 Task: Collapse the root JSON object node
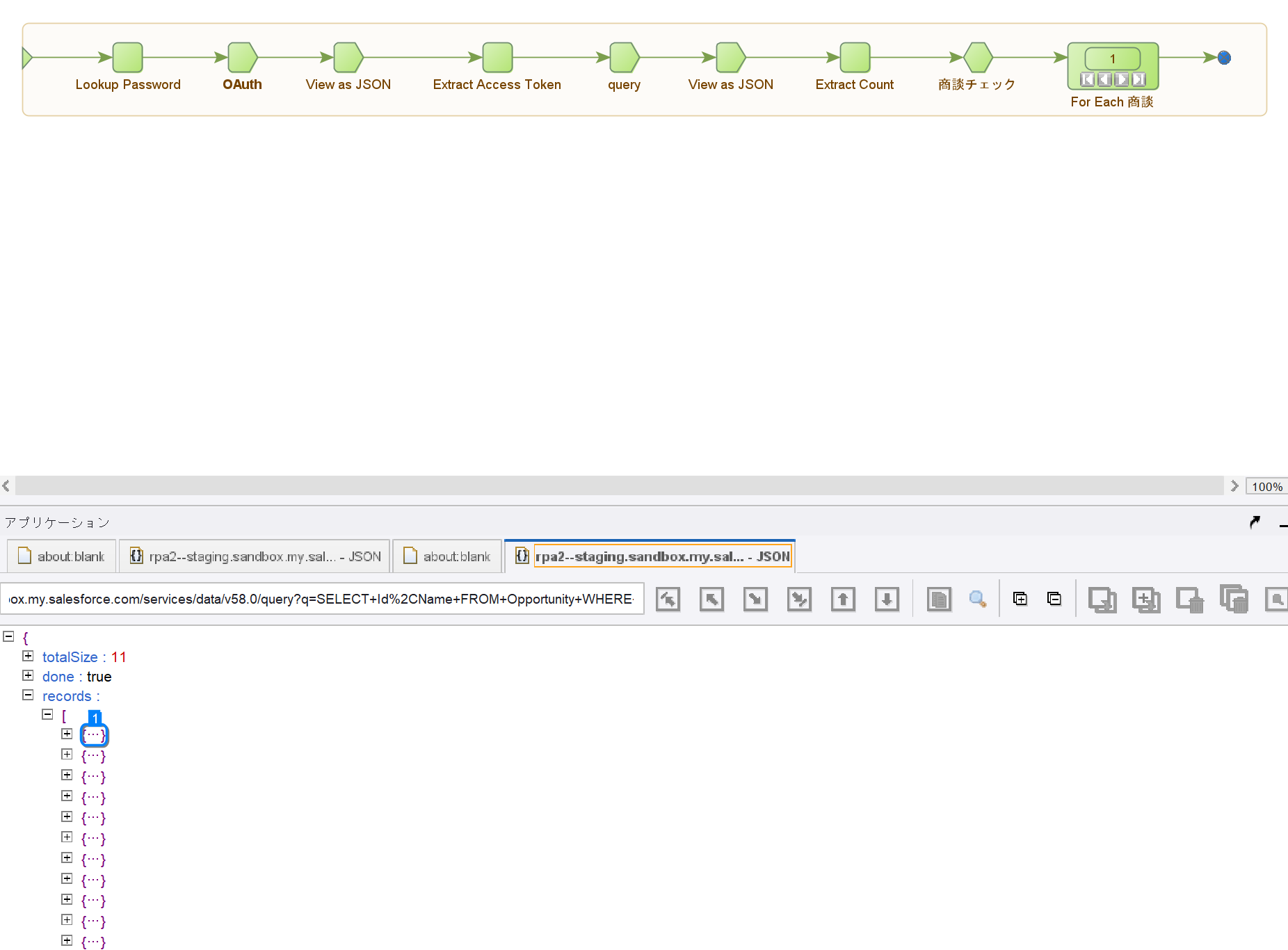pyautogui.click(x=8, y=636)
